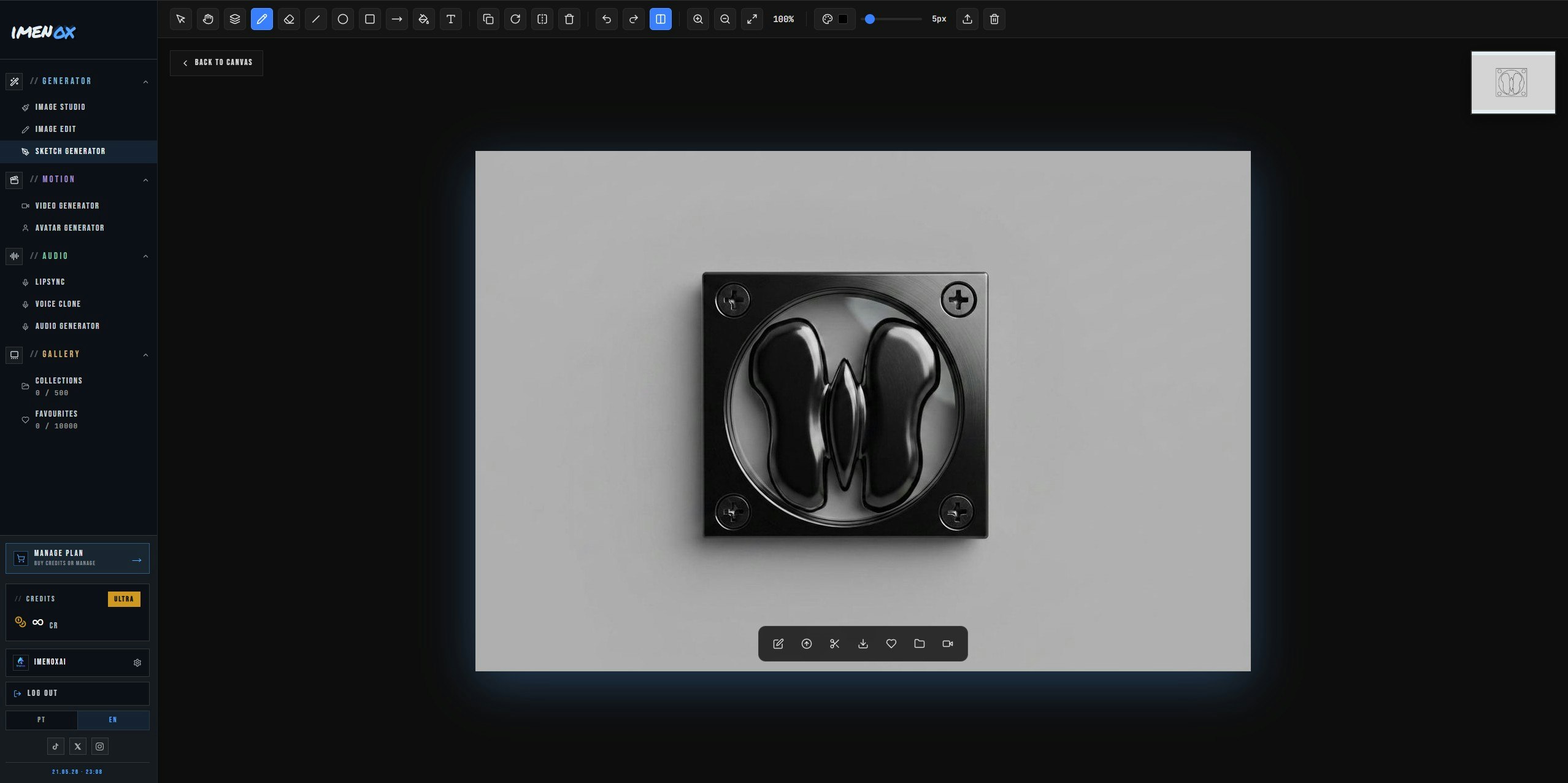Choose the eraser tool
The width and height of the screenshot is (1568, 783).
click(289, 19)
